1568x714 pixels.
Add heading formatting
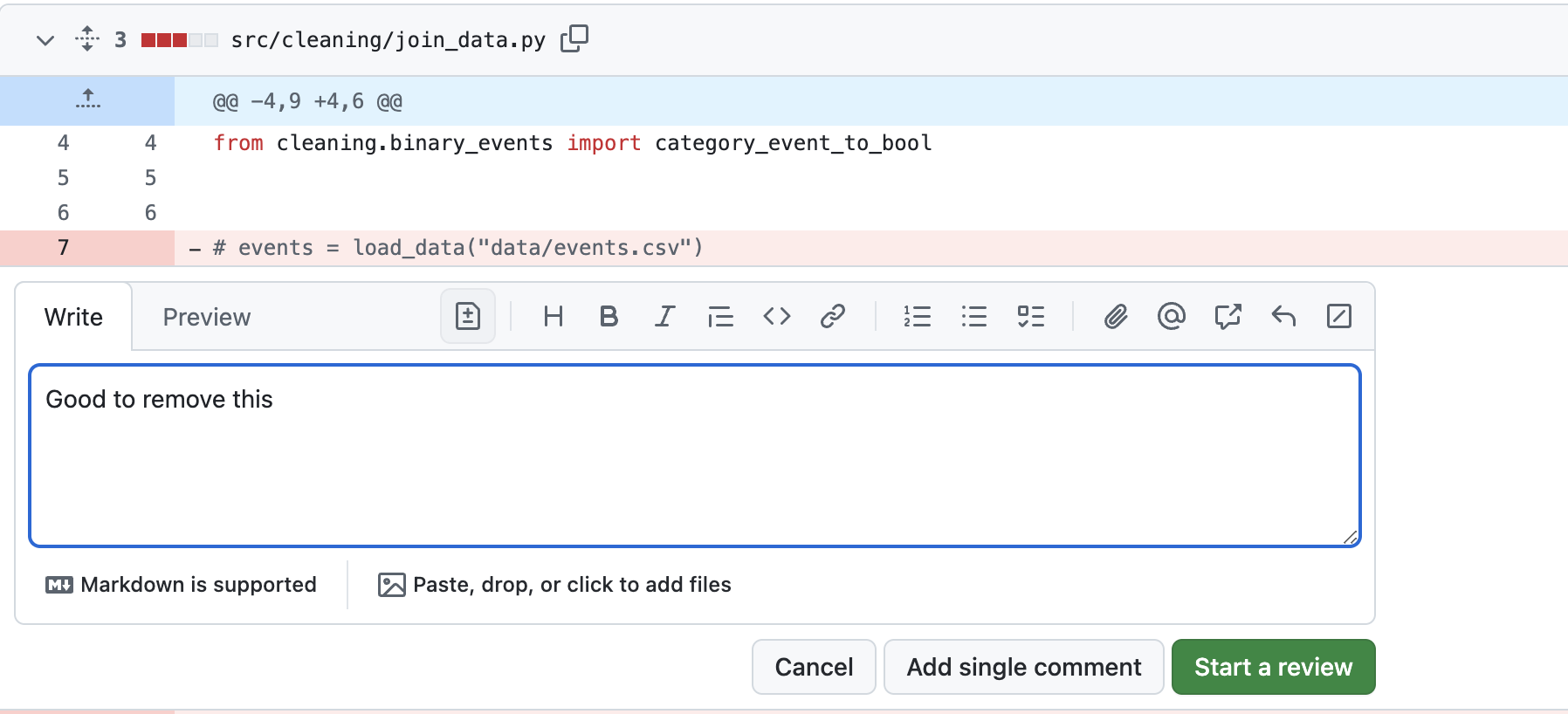(553, 316)
